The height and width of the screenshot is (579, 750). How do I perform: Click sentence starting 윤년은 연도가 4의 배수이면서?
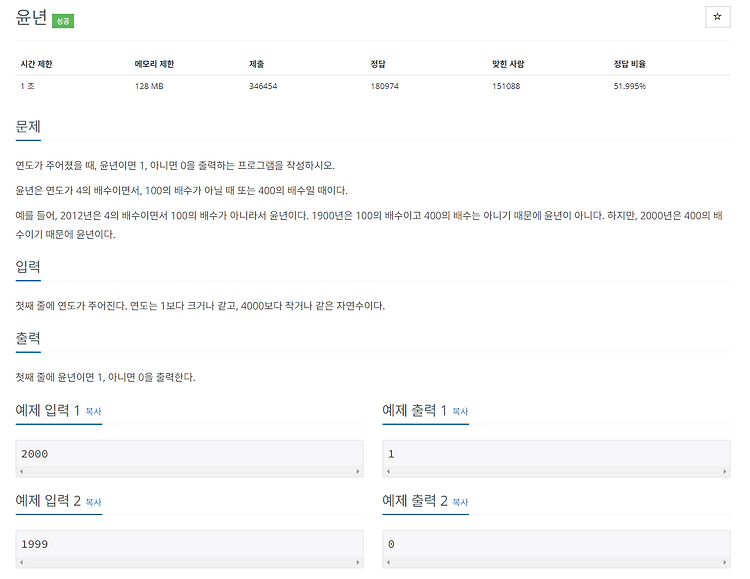coord(181,190)
